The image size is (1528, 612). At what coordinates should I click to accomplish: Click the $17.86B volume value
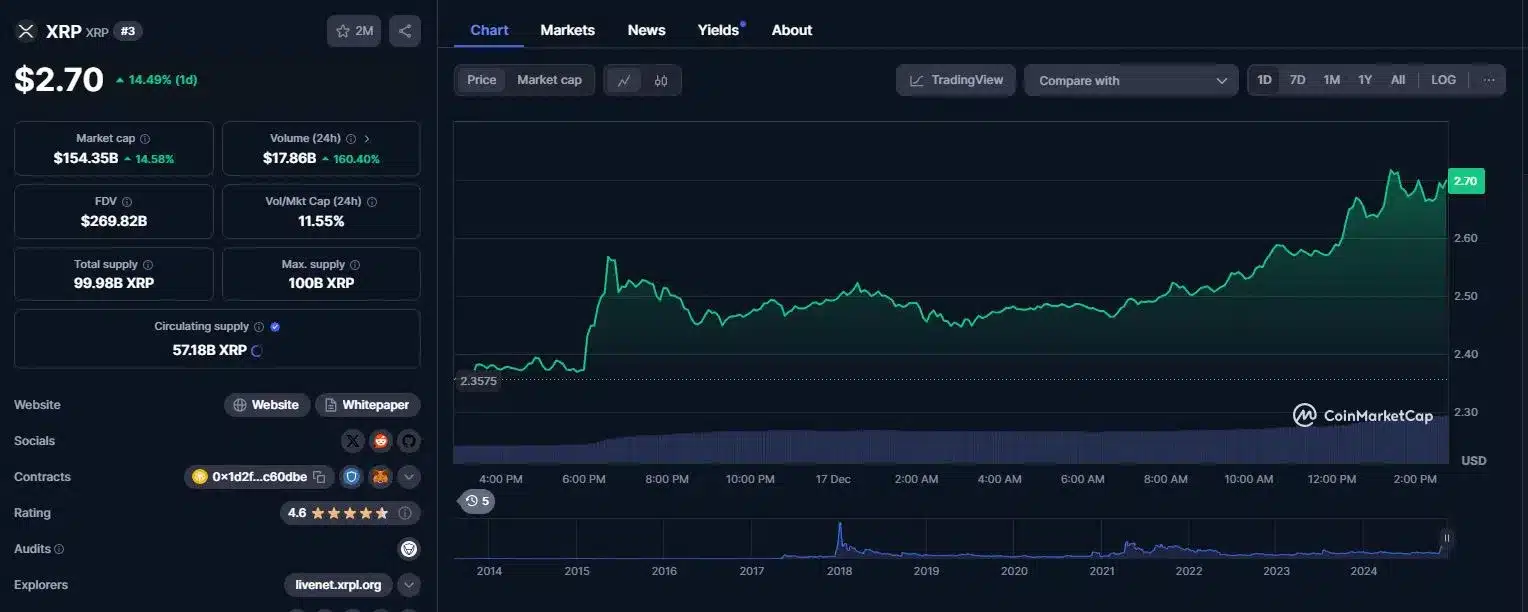coord(290,158)
